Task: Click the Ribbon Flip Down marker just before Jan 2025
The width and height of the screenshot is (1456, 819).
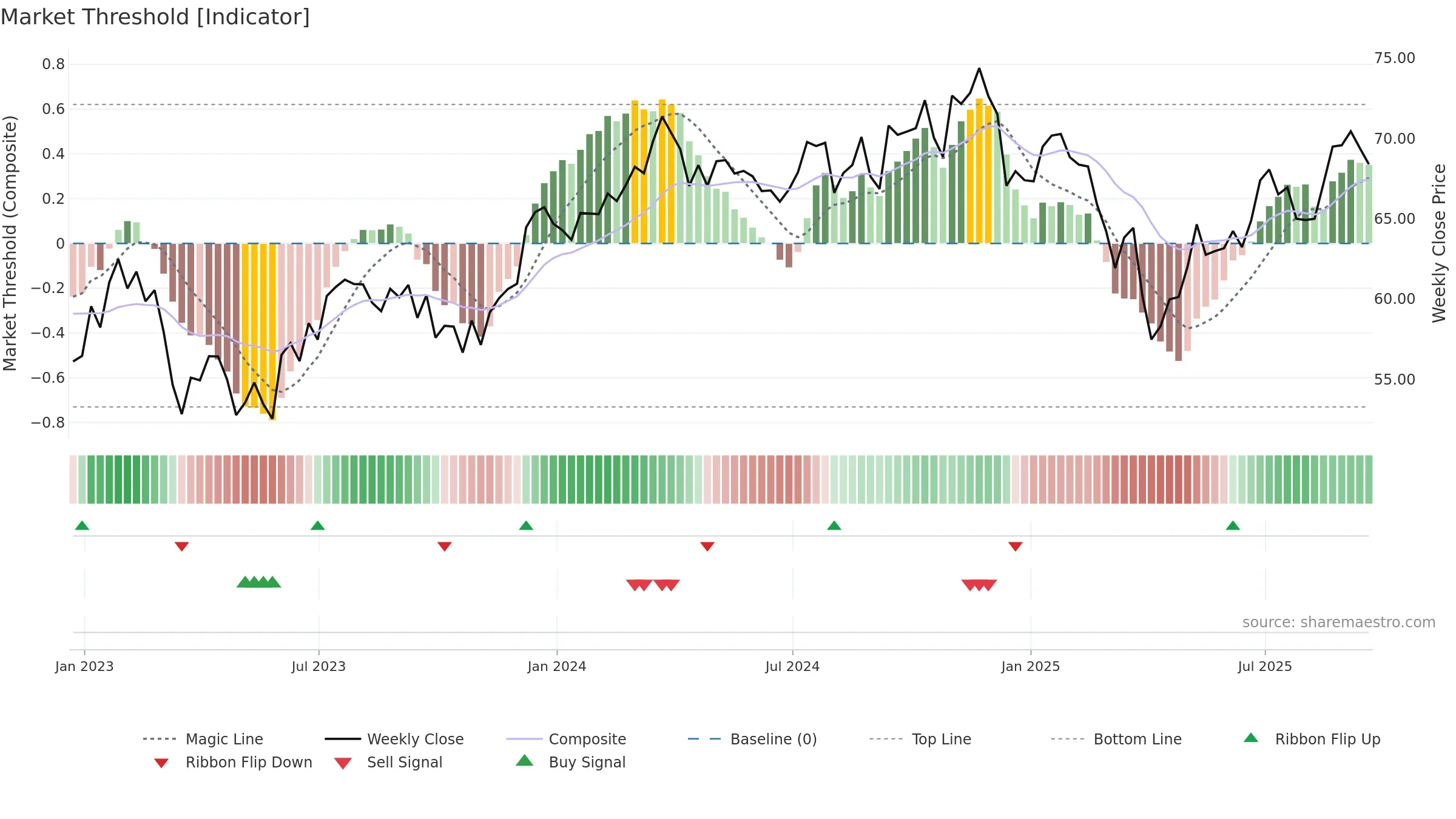Action: pyautogui.click(x=1016, y=547)
